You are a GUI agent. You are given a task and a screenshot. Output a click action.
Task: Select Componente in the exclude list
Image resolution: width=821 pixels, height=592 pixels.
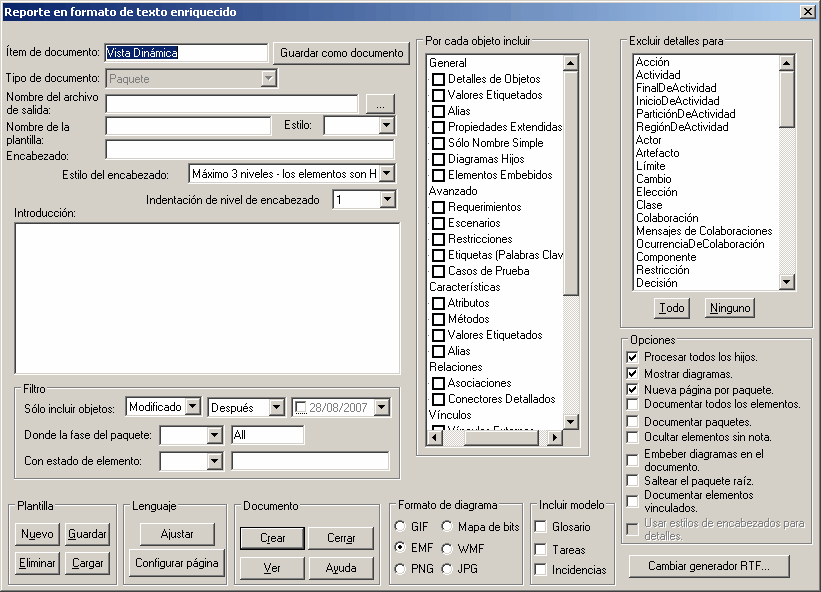[x=666, y=257]
